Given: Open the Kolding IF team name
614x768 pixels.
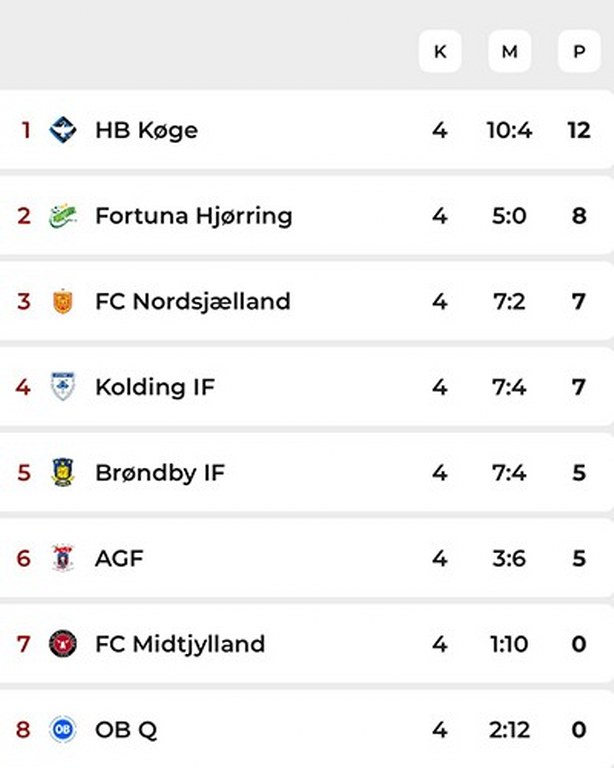Looking at the screenshot, I should [155, 387].
